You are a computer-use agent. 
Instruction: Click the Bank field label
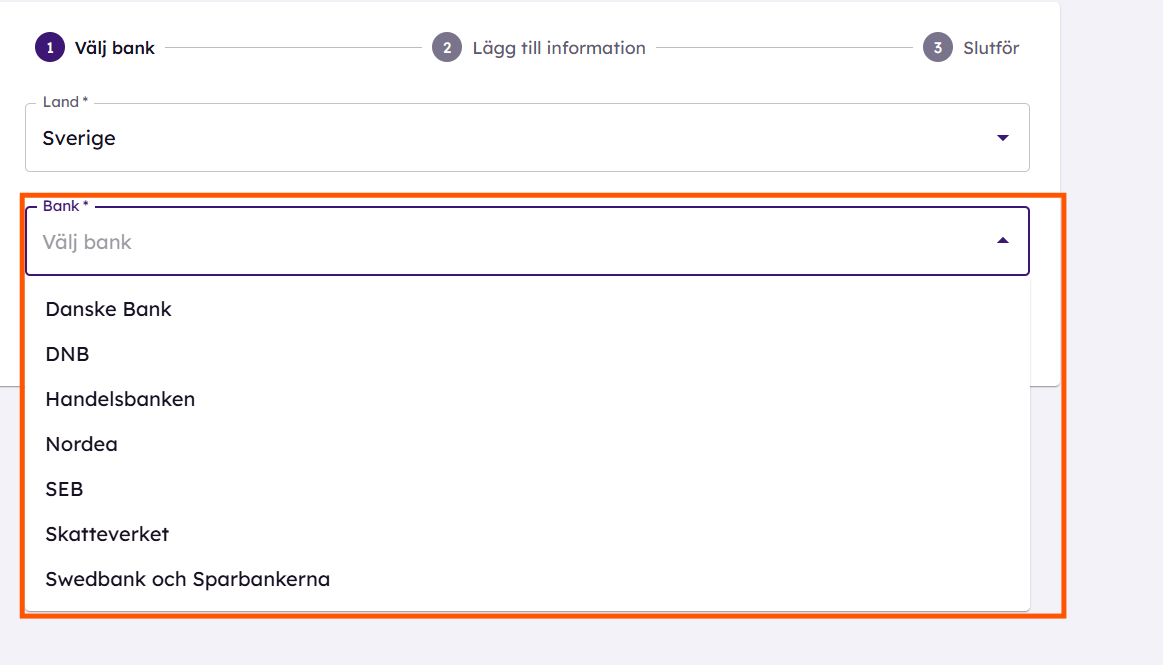(65, 206)
